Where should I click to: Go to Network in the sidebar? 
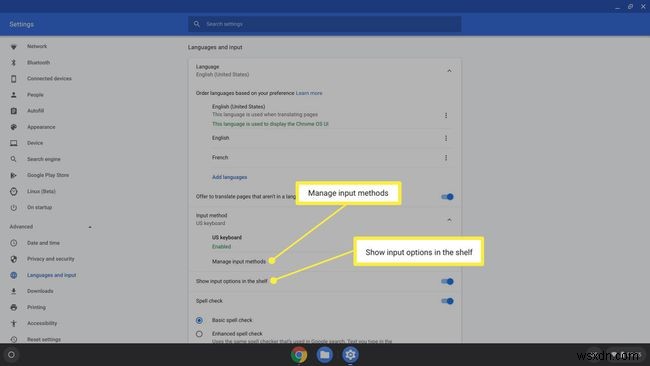pyautogui.click(x=37, y=46)
